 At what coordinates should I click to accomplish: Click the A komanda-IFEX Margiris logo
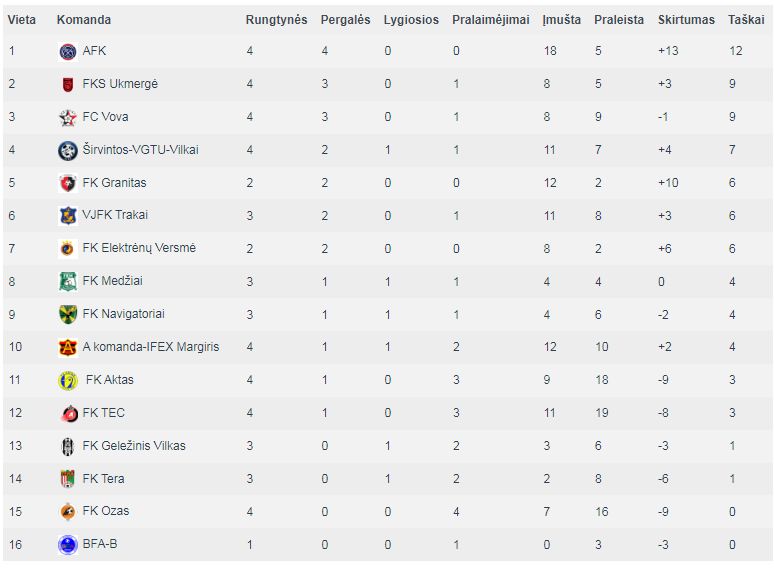tap(68, 347)
